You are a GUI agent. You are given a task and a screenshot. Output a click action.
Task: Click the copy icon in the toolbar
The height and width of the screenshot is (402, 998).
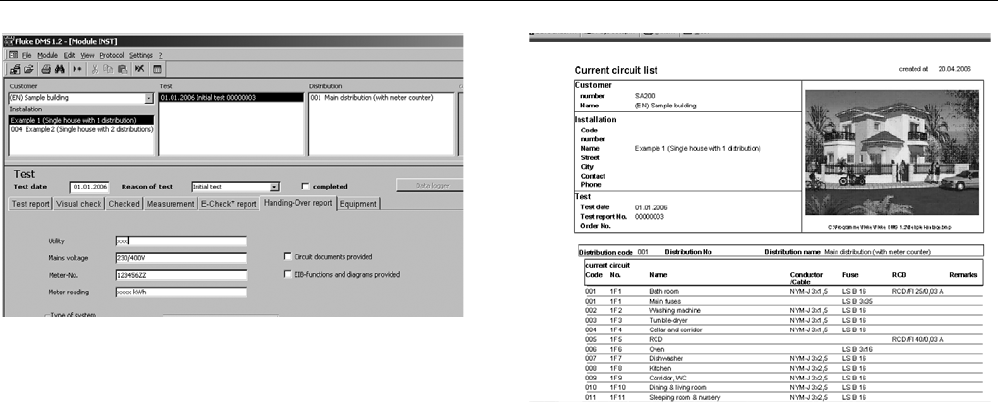coord(109,69)
